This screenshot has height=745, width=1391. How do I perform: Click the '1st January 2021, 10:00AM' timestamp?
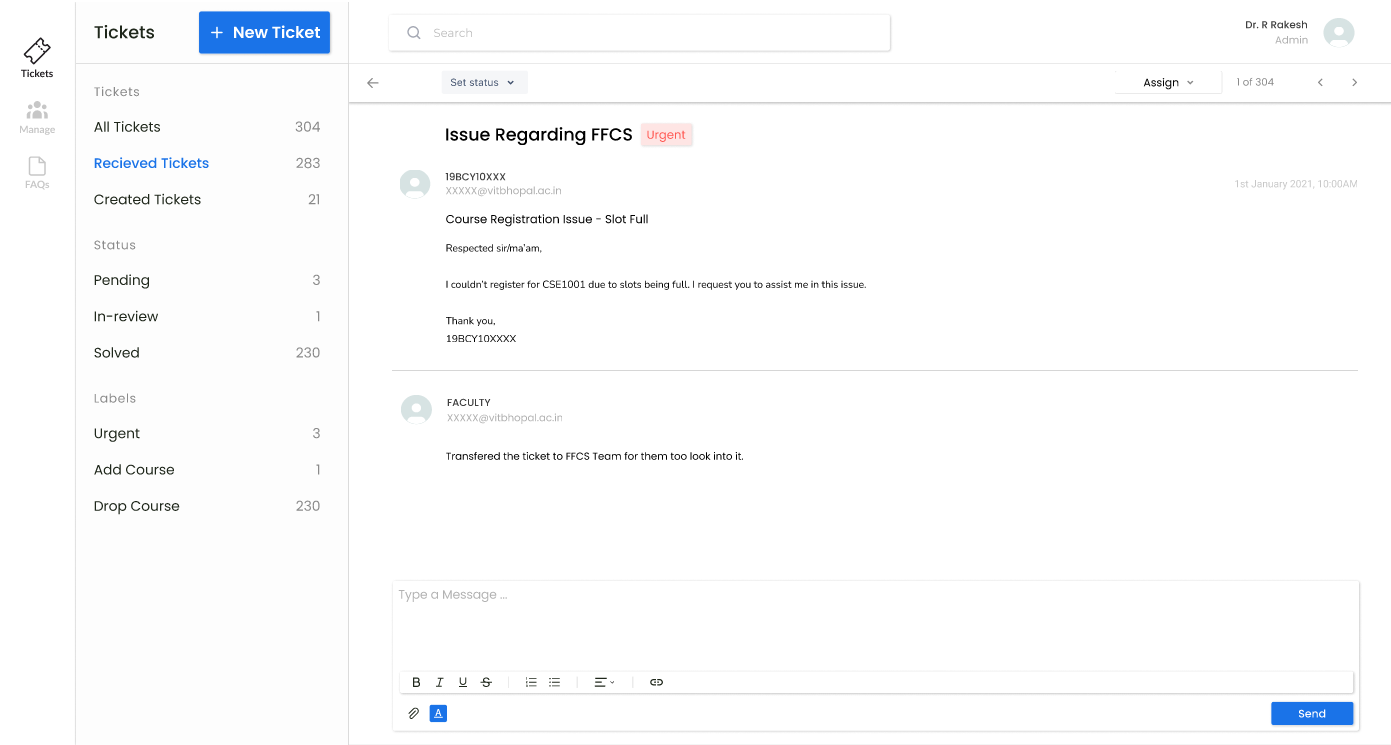pyautogui.click(x=1296, y=185)
